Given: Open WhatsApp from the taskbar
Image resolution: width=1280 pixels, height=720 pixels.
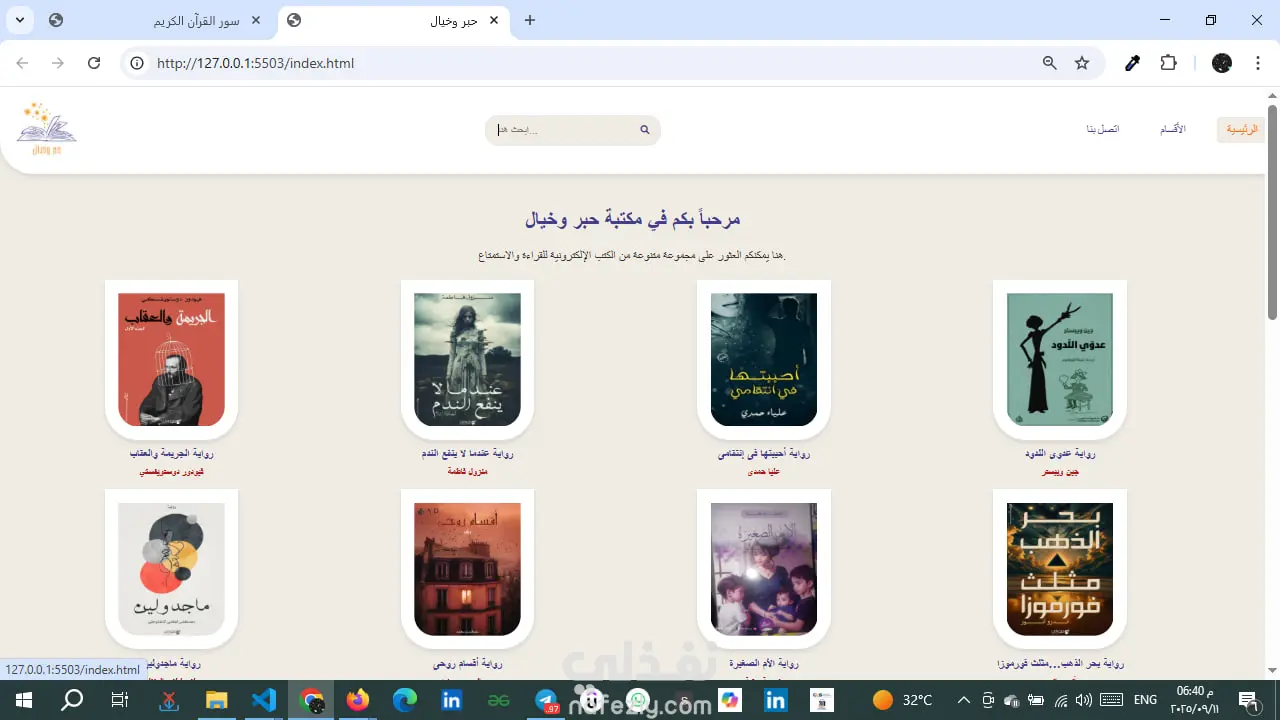Looking at the screenshot, I should pyautogui.click(x=638, y=700).
